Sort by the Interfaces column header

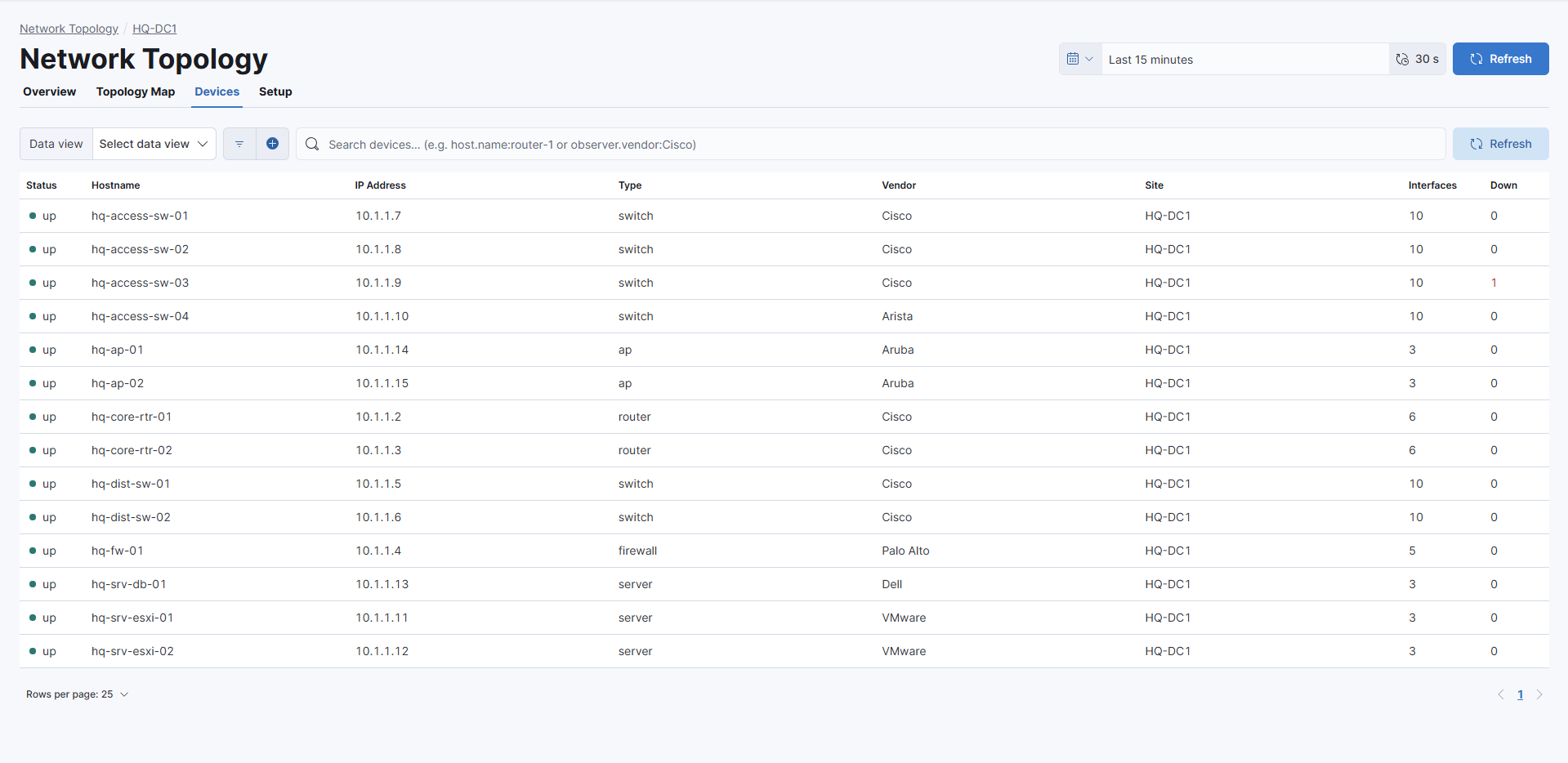[x=1432, y=185]
